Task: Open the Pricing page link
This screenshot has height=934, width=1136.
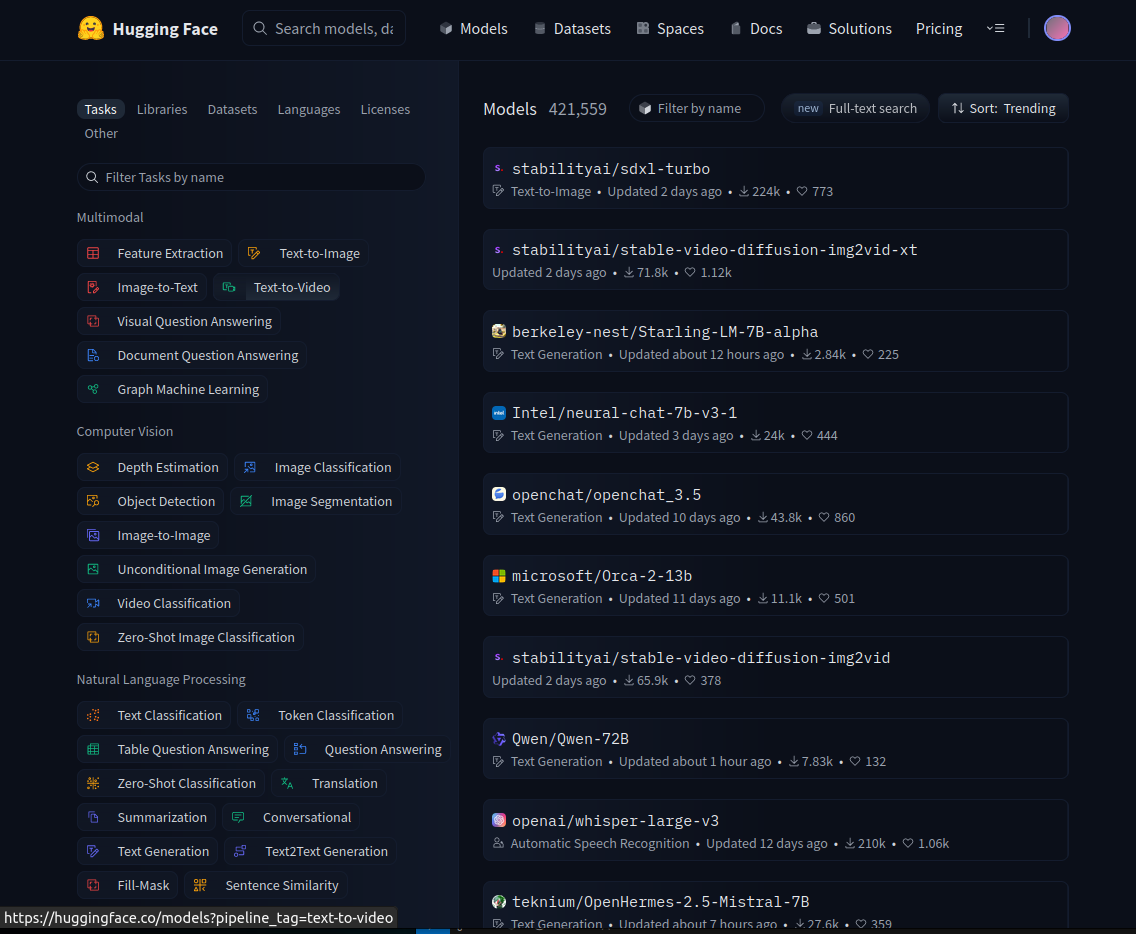Action: (x=939, y=28)
